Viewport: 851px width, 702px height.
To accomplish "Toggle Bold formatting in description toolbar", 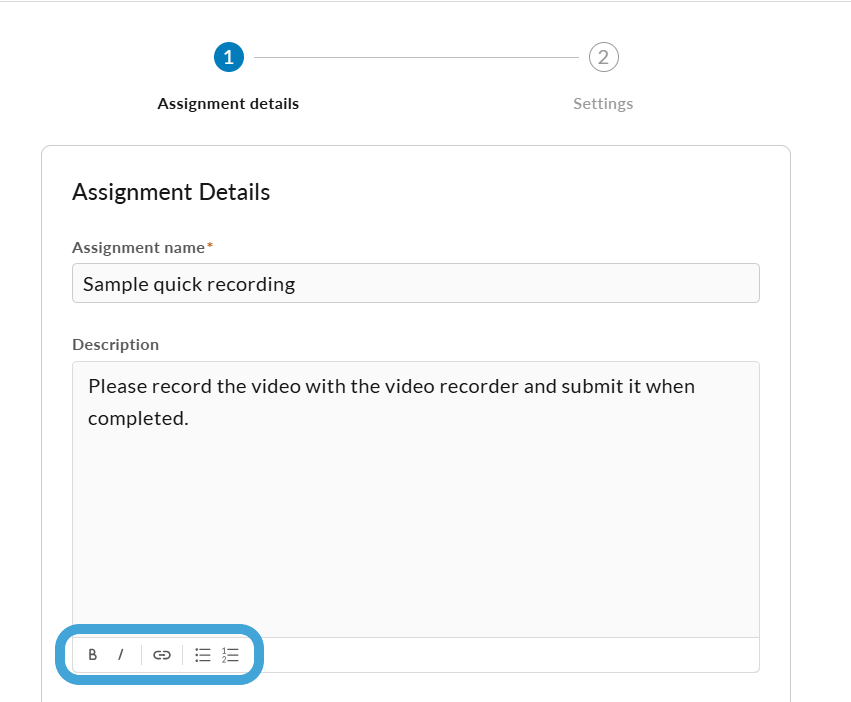I will tap(92, 655).
